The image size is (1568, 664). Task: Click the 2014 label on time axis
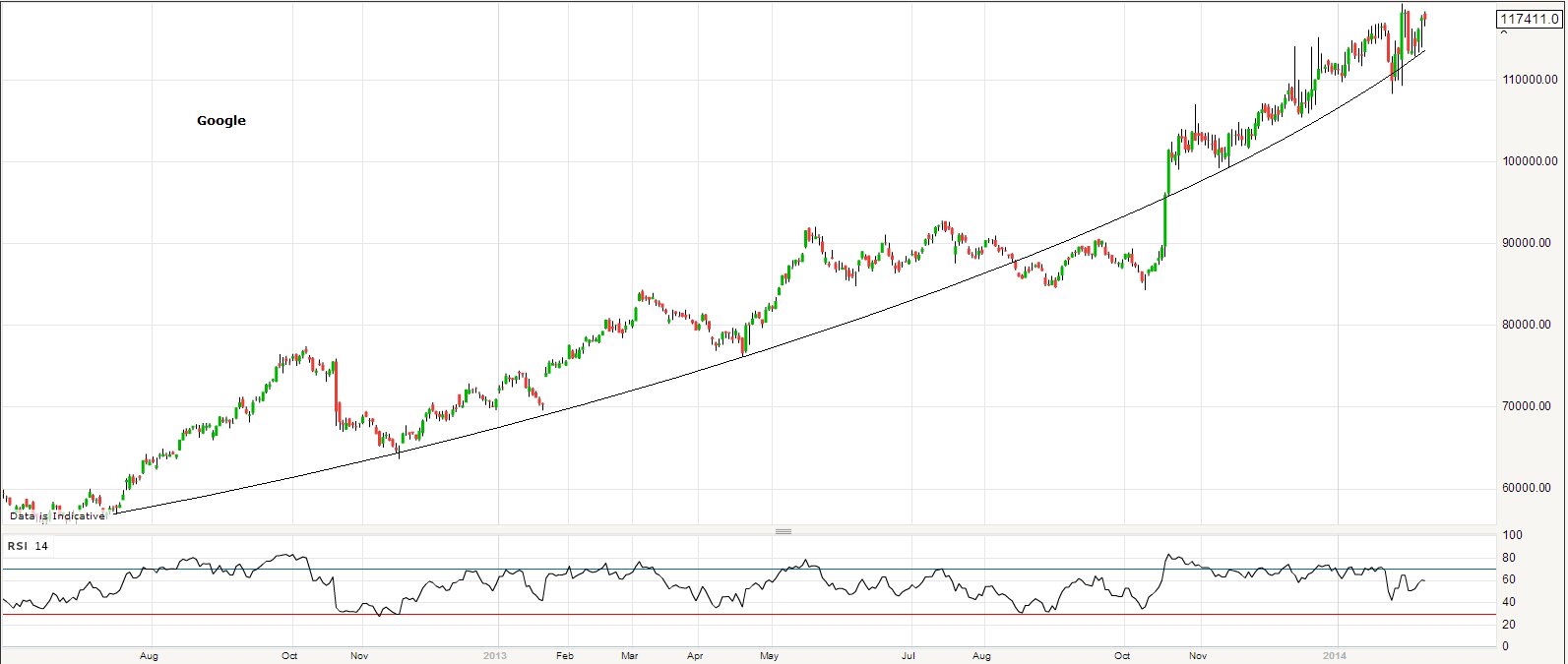(1334, 655)
